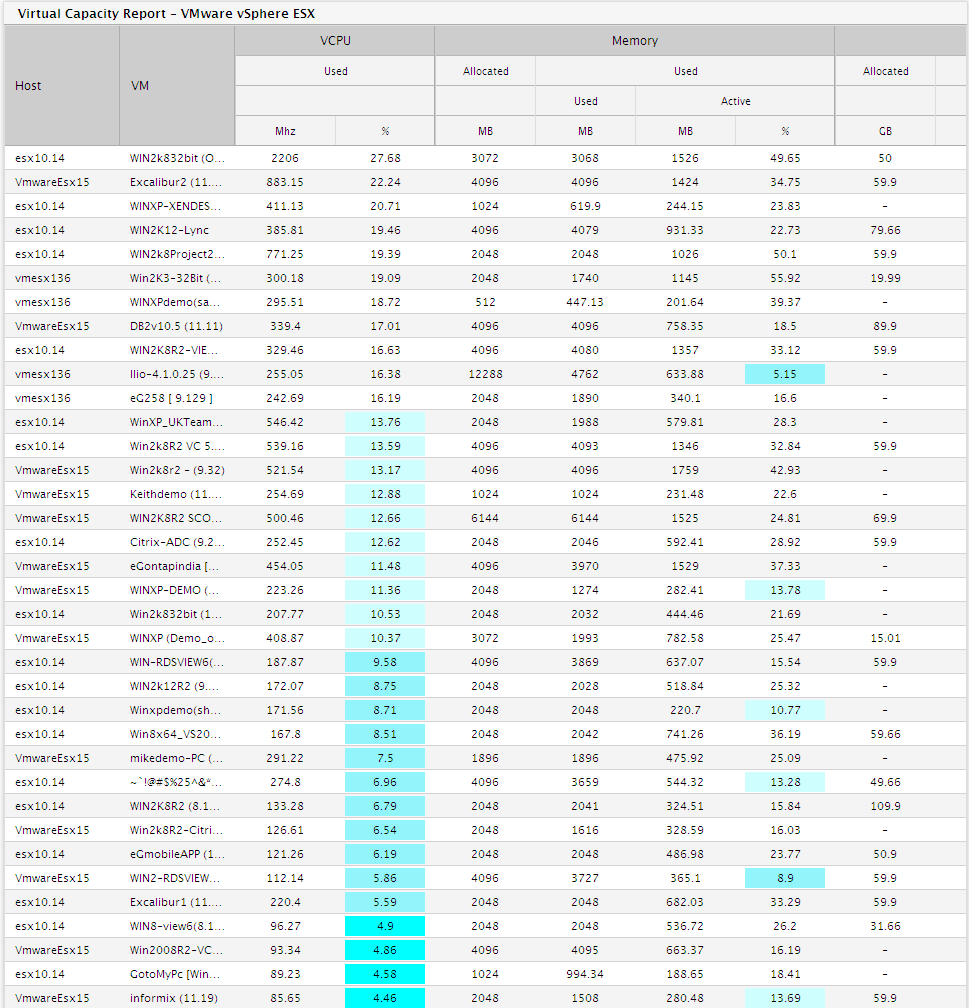Click the Win2k832bit (1… VM name
The width and height of the screenshot is (969, 1008).
pos(176,614)
